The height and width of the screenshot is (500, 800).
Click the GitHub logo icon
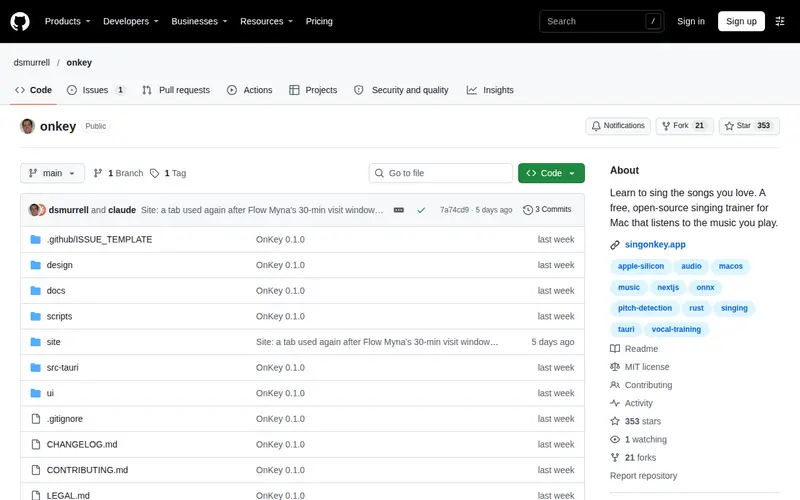click(20, 21)
